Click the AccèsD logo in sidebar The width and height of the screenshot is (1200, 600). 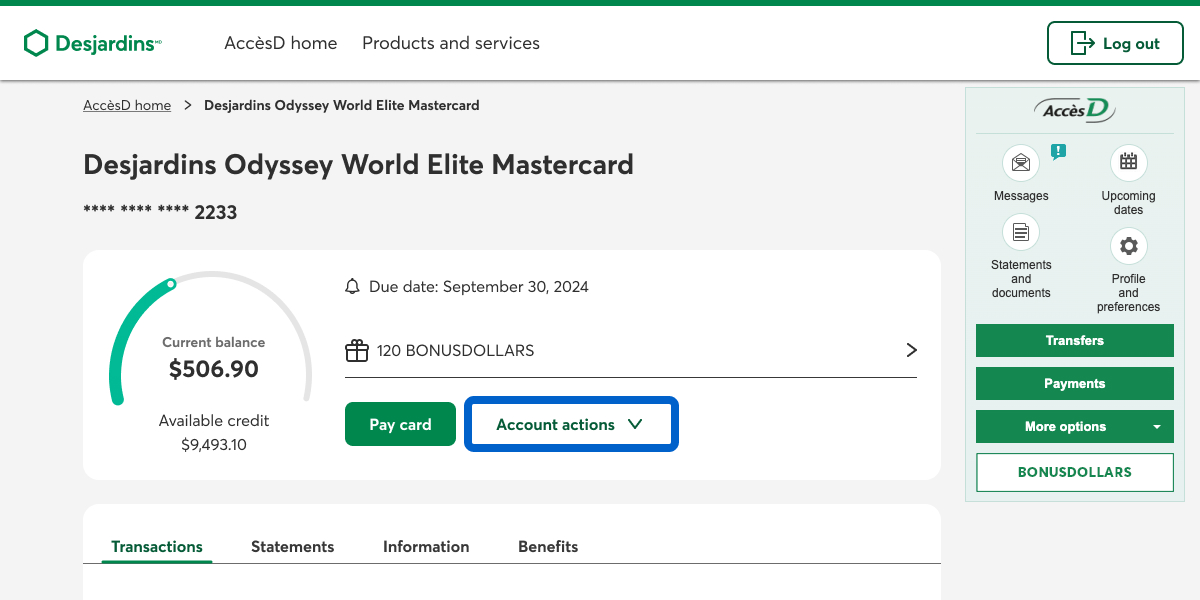point(1074,110)
